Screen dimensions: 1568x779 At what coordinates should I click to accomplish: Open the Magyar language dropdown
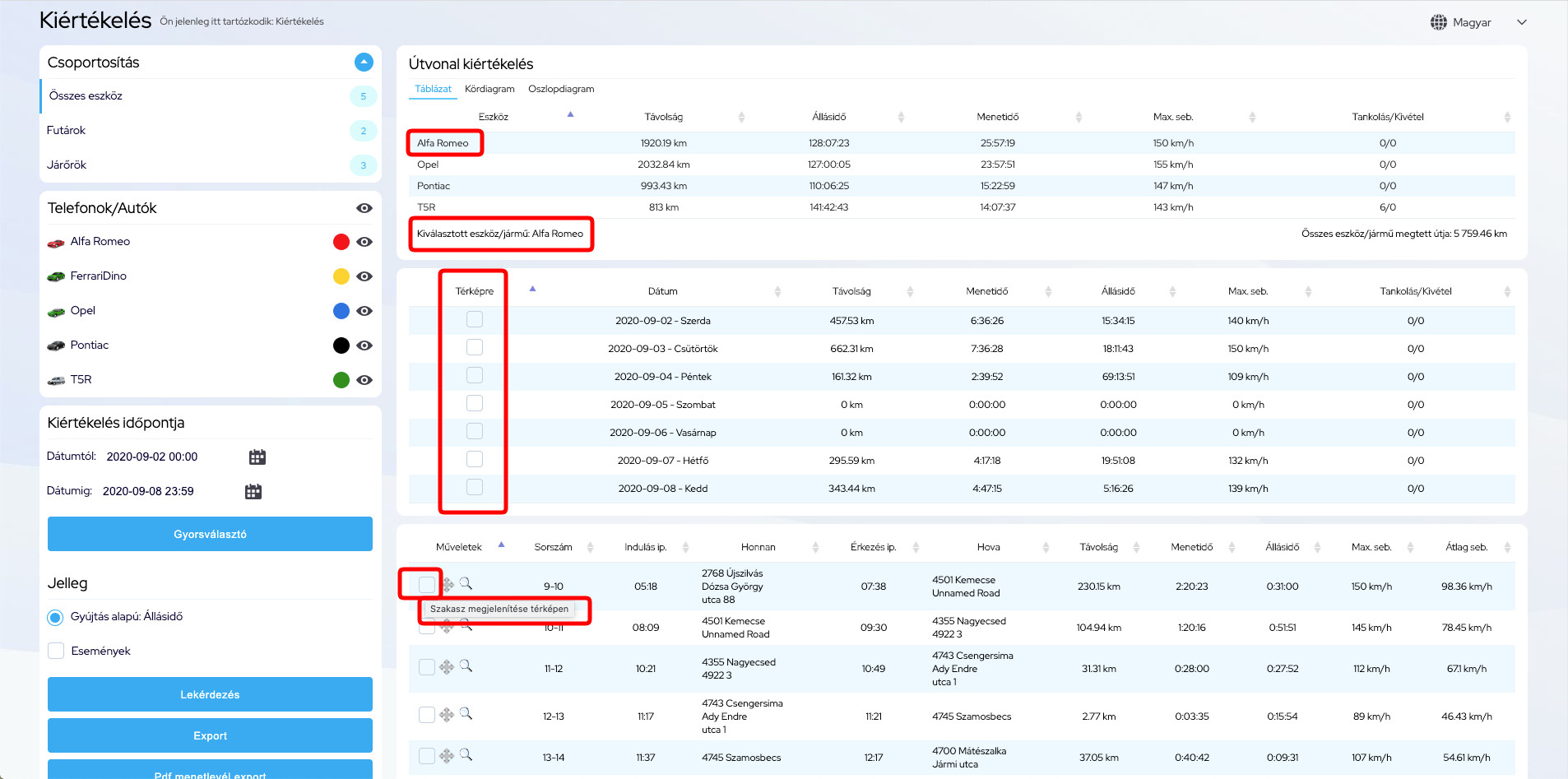click(x=1521, y=22)
